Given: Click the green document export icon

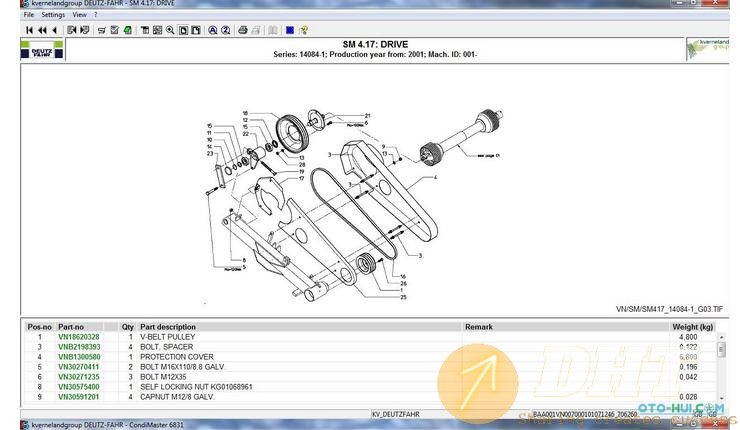Looking at the screenshot, I should tap(127, 30).
